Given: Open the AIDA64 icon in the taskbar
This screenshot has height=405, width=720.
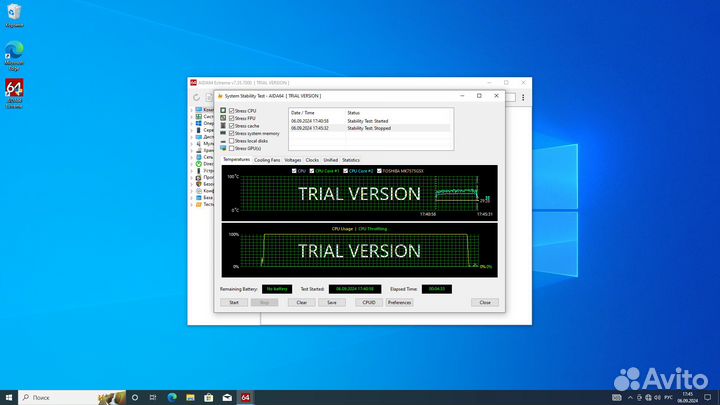Looking at the screenshot, I should coord(245,397).
